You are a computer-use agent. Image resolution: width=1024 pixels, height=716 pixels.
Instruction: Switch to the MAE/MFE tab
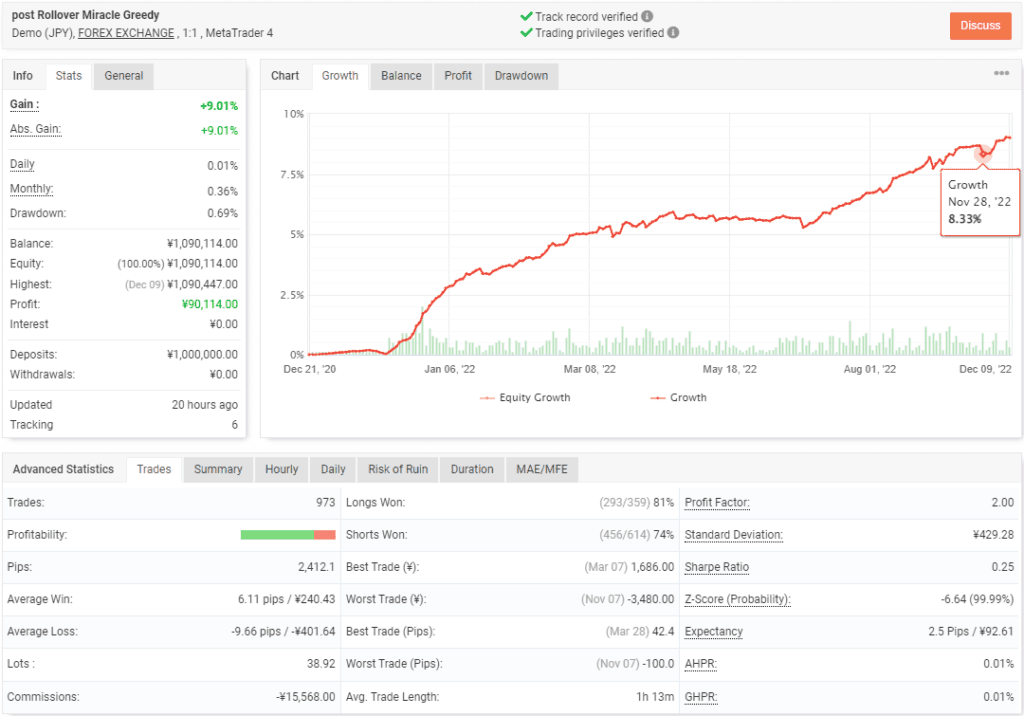[541, 469]
